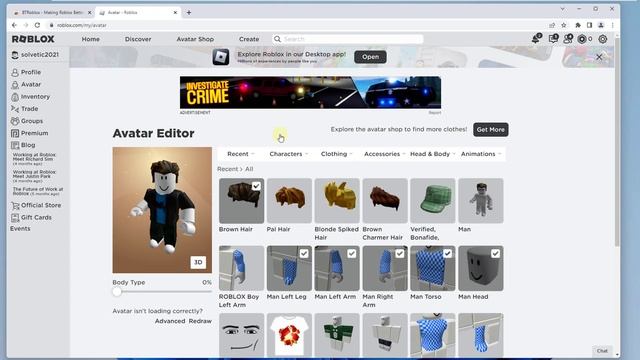Click the Open desktop app button
640x360 pixels.
pos(370,57)
